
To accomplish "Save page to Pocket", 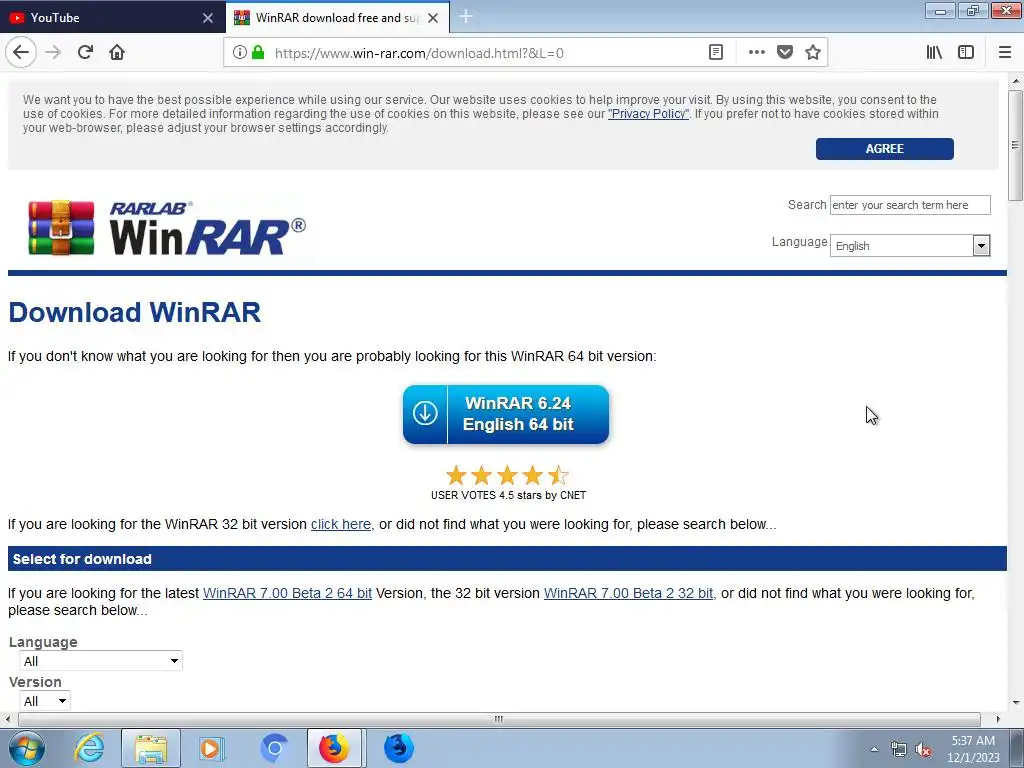I will click(x=785, y=52).
